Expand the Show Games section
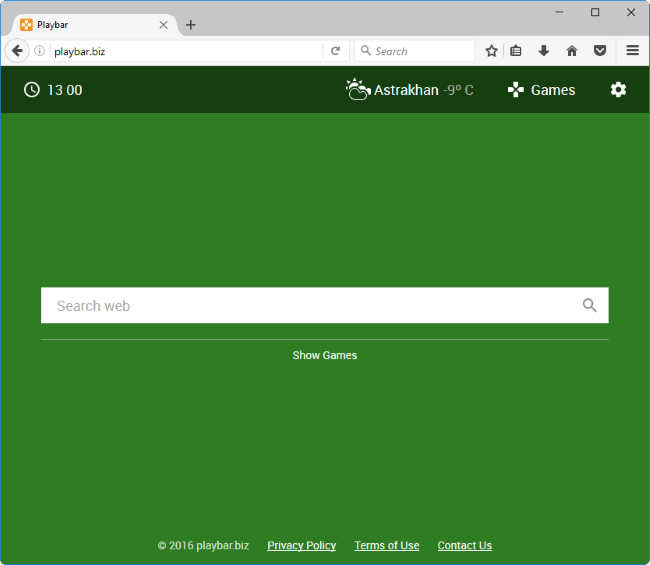 coord(324,355)
